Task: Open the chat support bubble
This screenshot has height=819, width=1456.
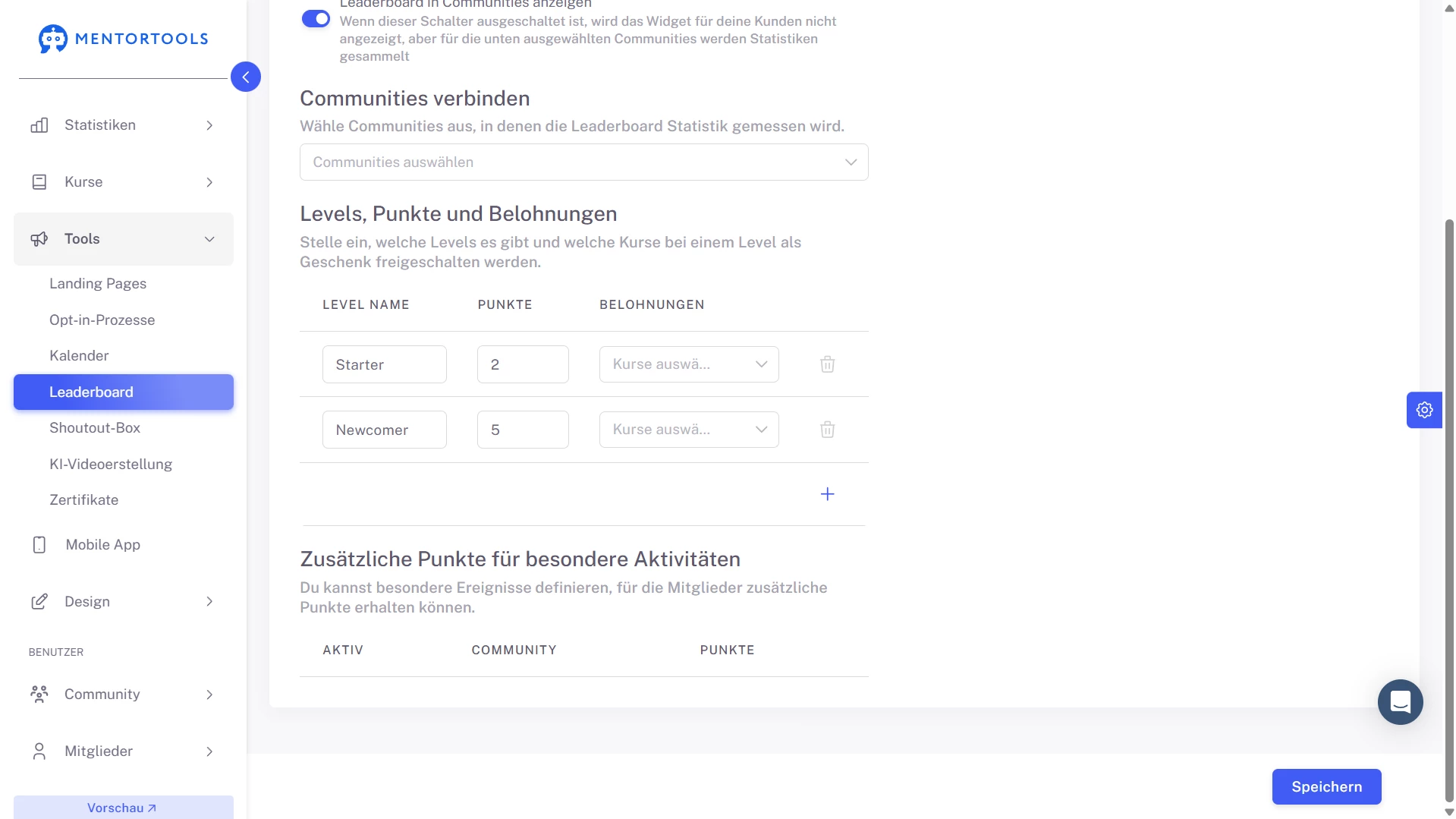Action: point(1400,702)
